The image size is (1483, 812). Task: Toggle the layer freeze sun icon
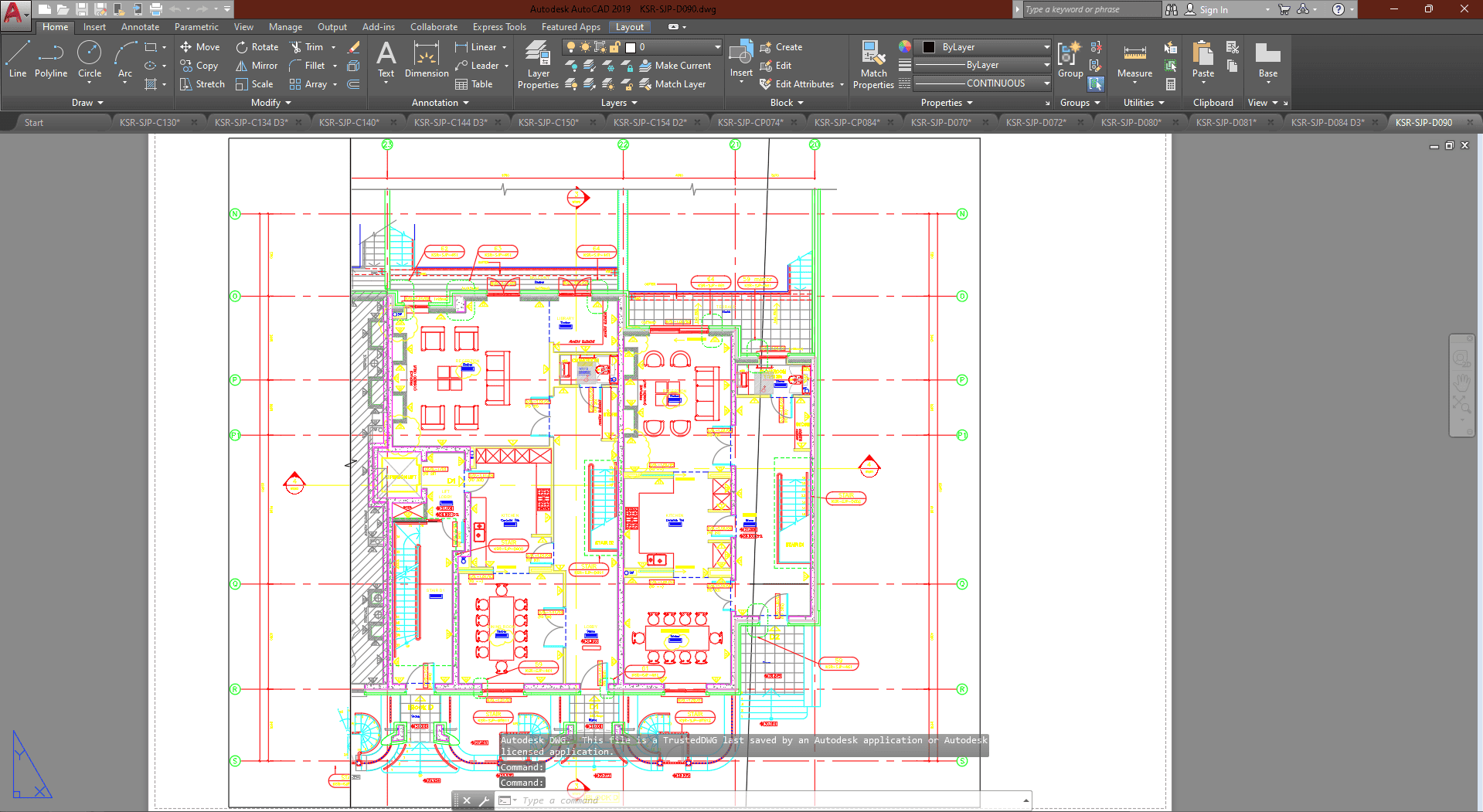point(585,47)
